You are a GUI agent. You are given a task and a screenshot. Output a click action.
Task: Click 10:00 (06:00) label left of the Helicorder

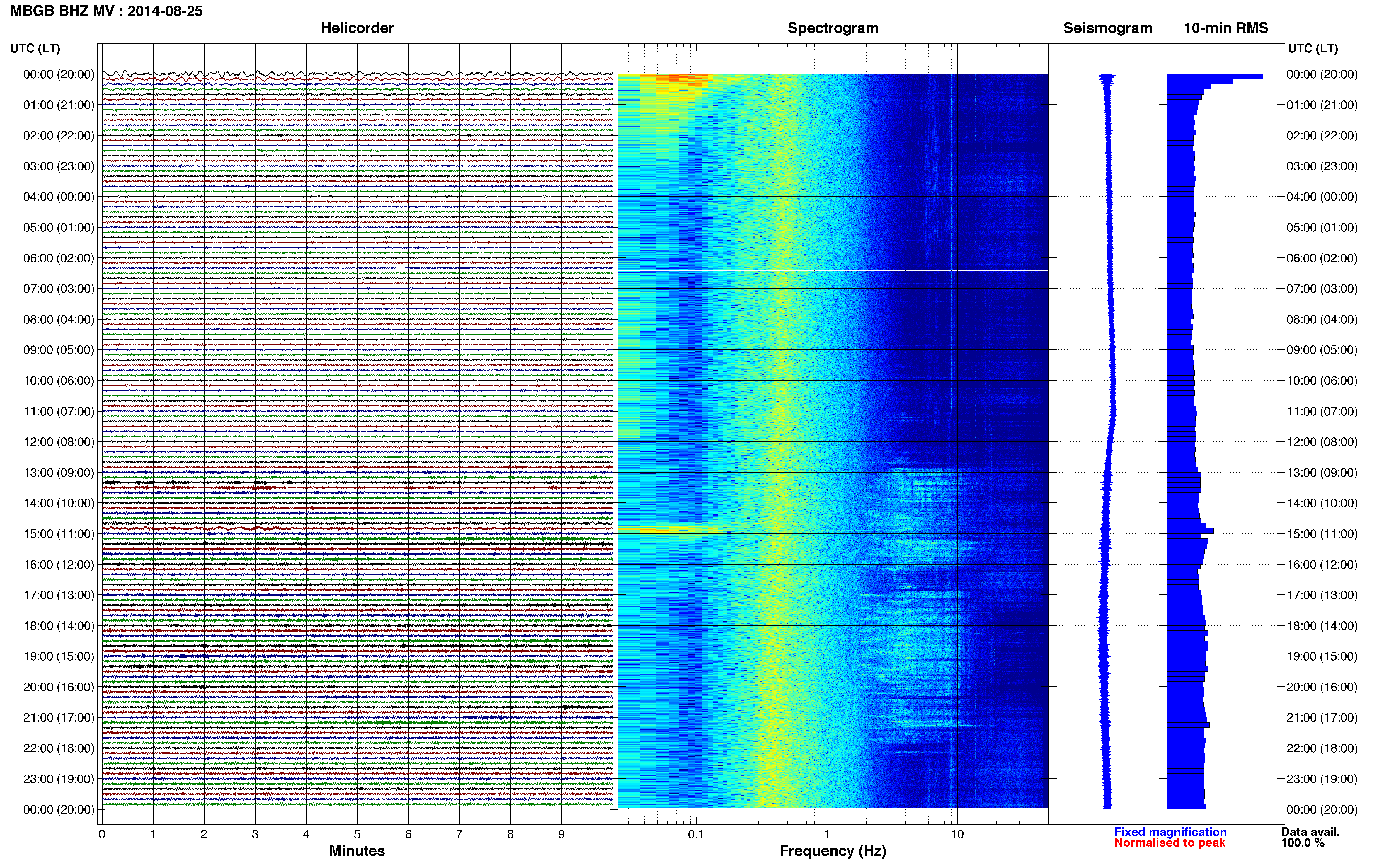(x=59, y=381)
